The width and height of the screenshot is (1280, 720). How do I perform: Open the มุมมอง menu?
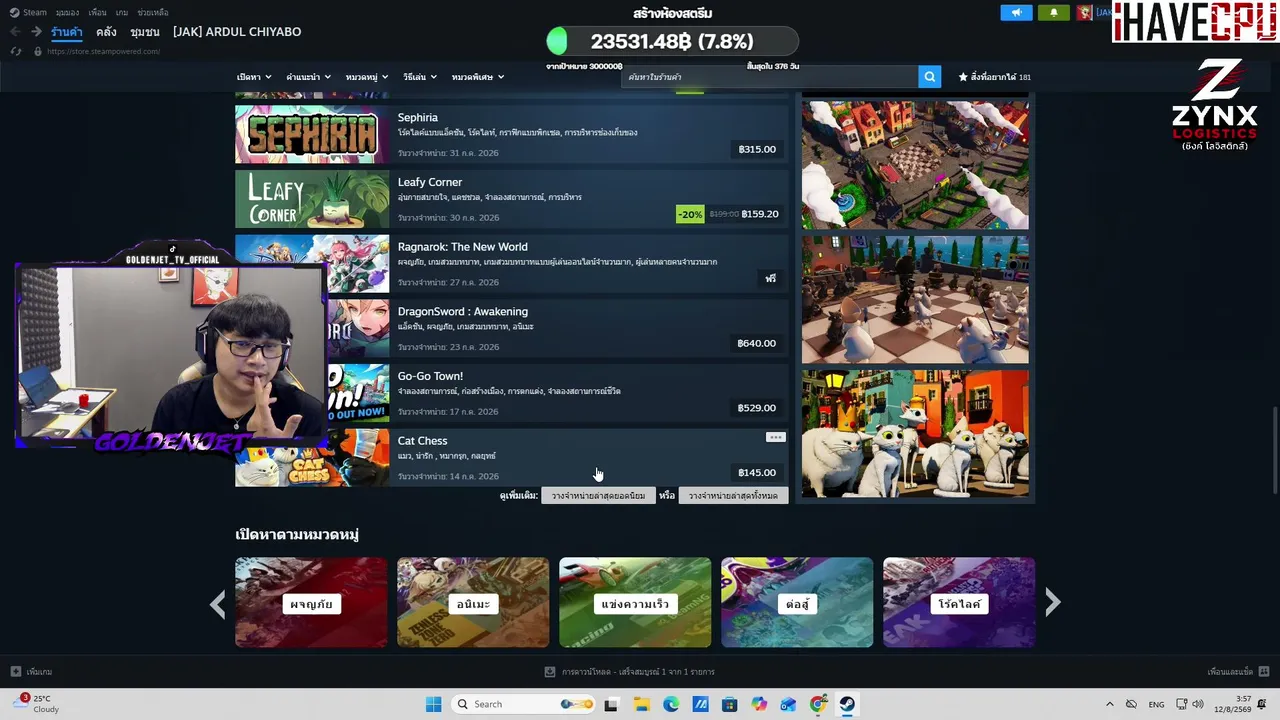(68, 12)
